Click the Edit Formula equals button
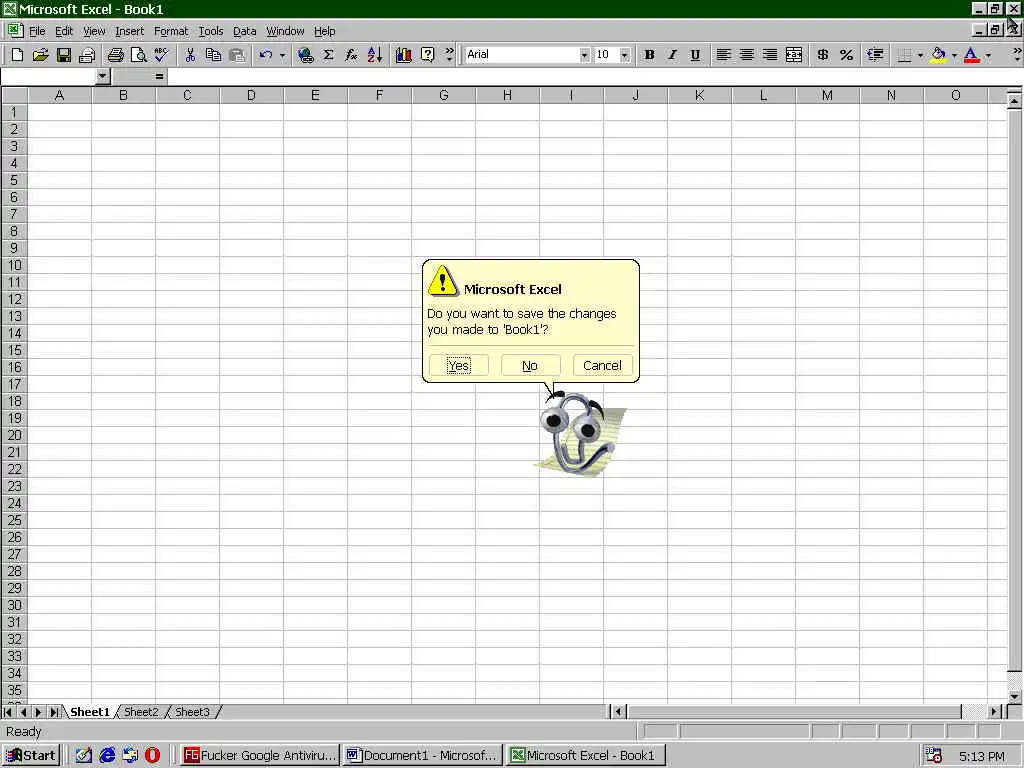Viewport: 1024px width, 768px height. (x=159, y=76)
